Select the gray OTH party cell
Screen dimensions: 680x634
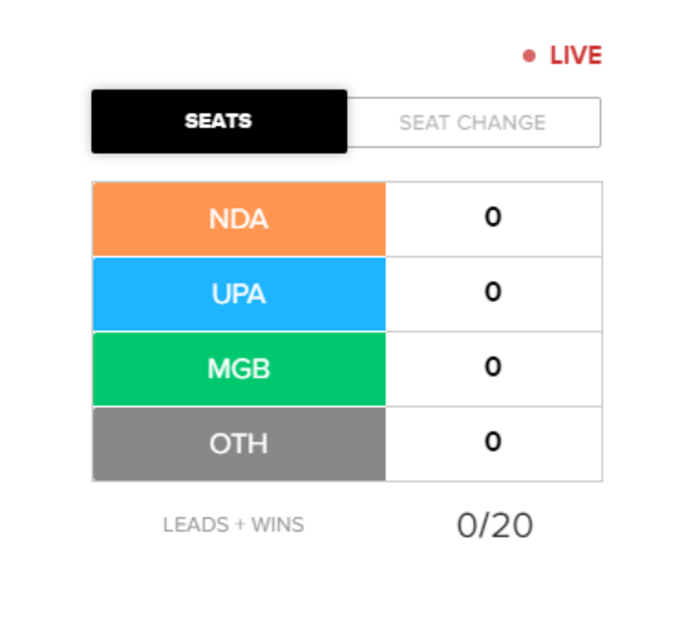239,444
